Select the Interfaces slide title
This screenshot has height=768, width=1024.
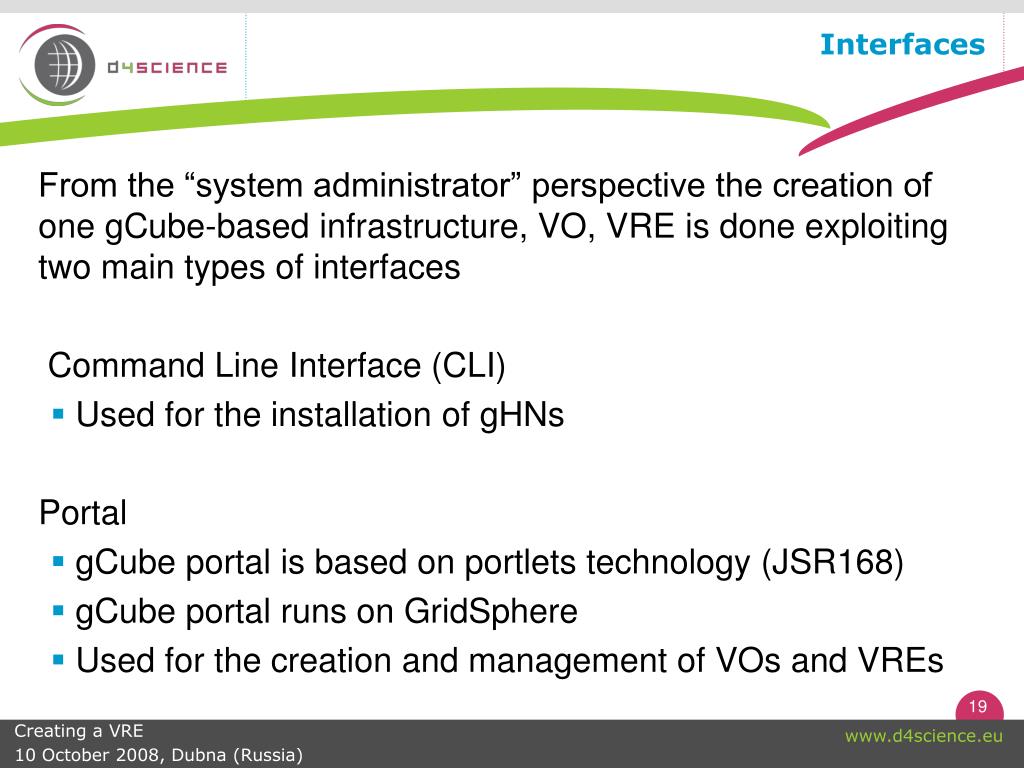coord(902,44)
